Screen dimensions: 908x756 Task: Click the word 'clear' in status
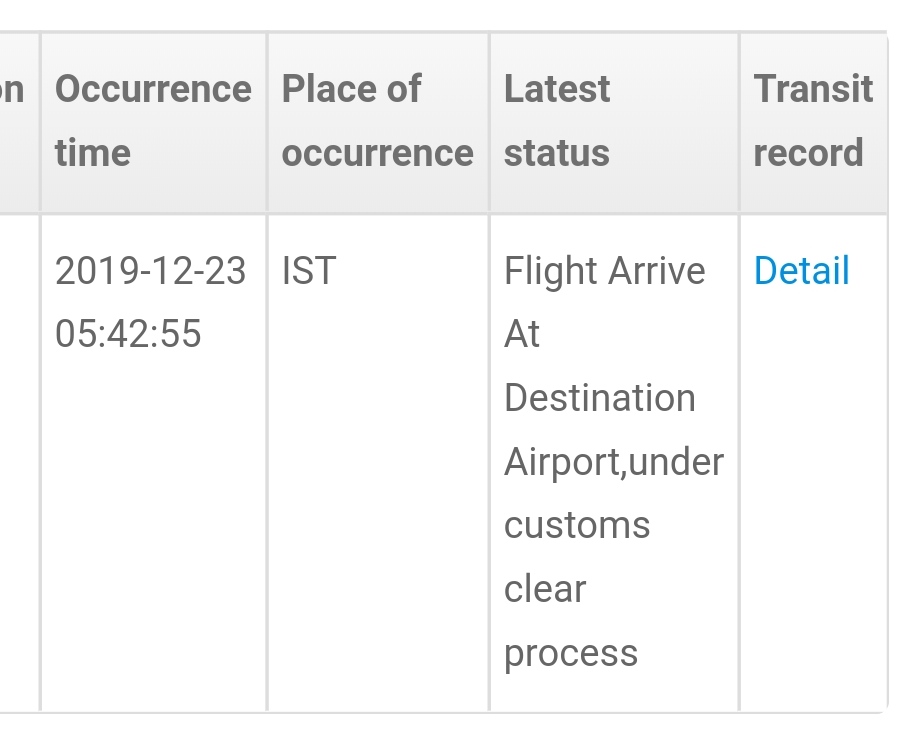click(545, 589)
